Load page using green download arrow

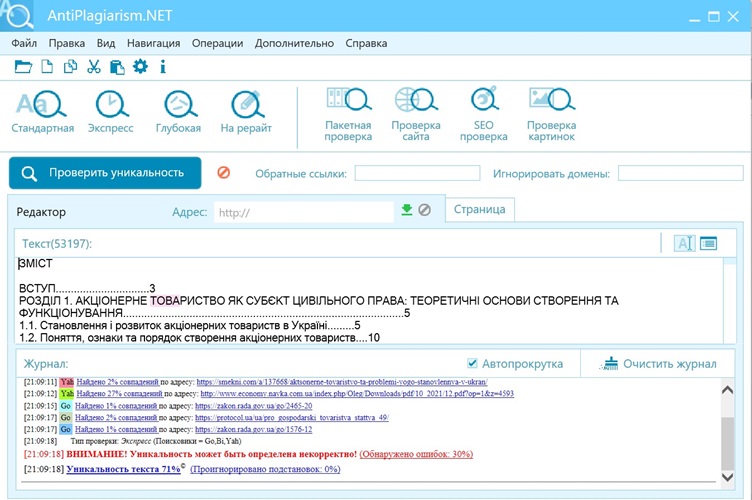(x=407, y=210)
